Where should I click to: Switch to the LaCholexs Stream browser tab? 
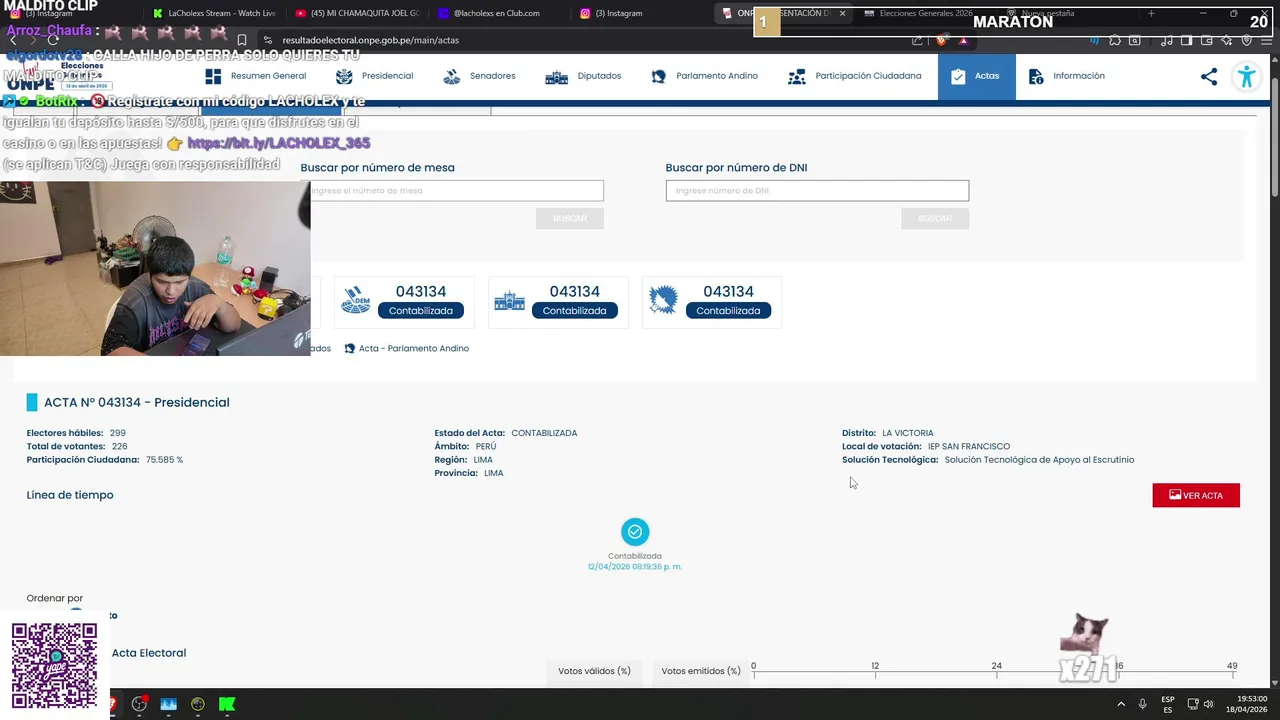(215, 13)
